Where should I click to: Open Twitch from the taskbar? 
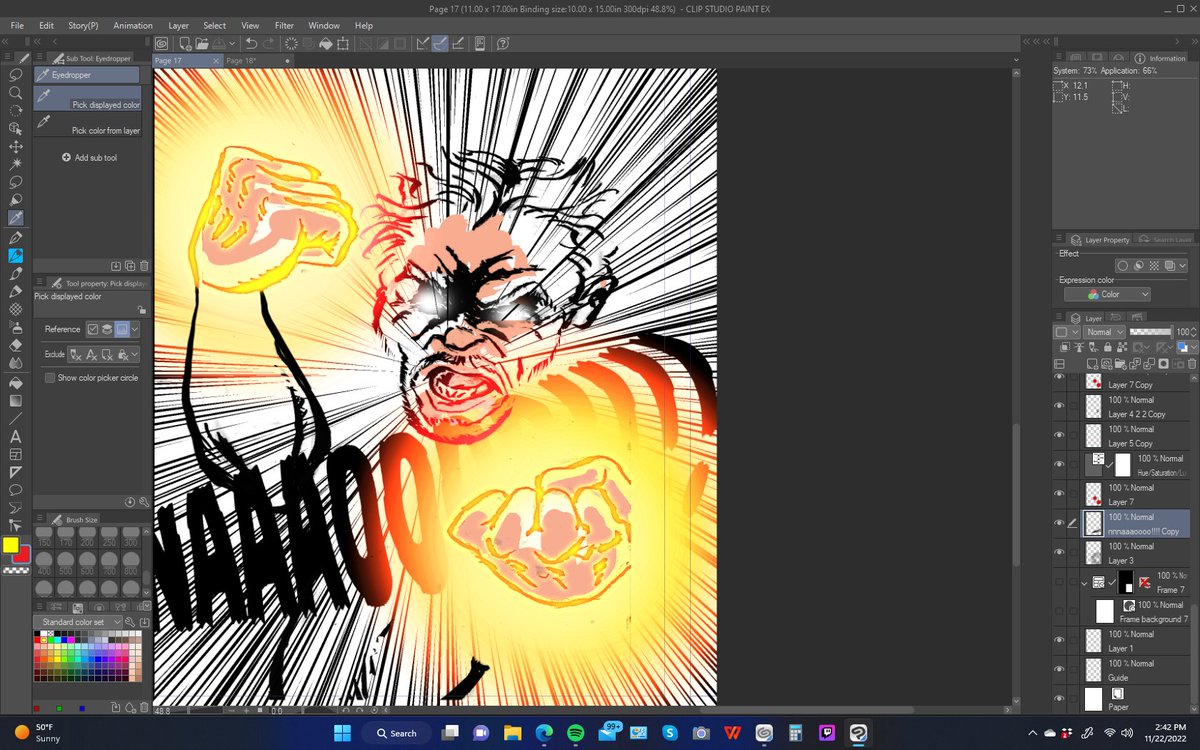(x=826, y=733)
